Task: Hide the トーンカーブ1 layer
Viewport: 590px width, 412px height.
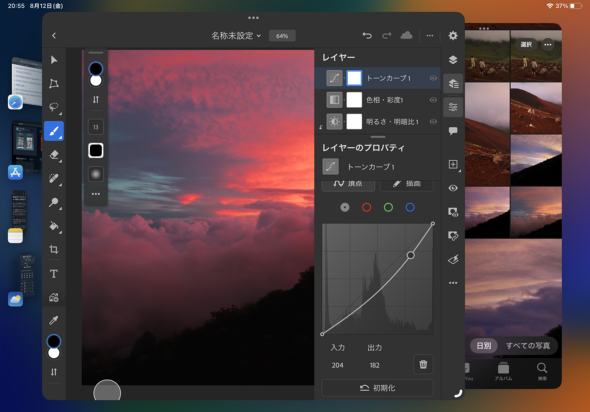Action: (433, 78)
